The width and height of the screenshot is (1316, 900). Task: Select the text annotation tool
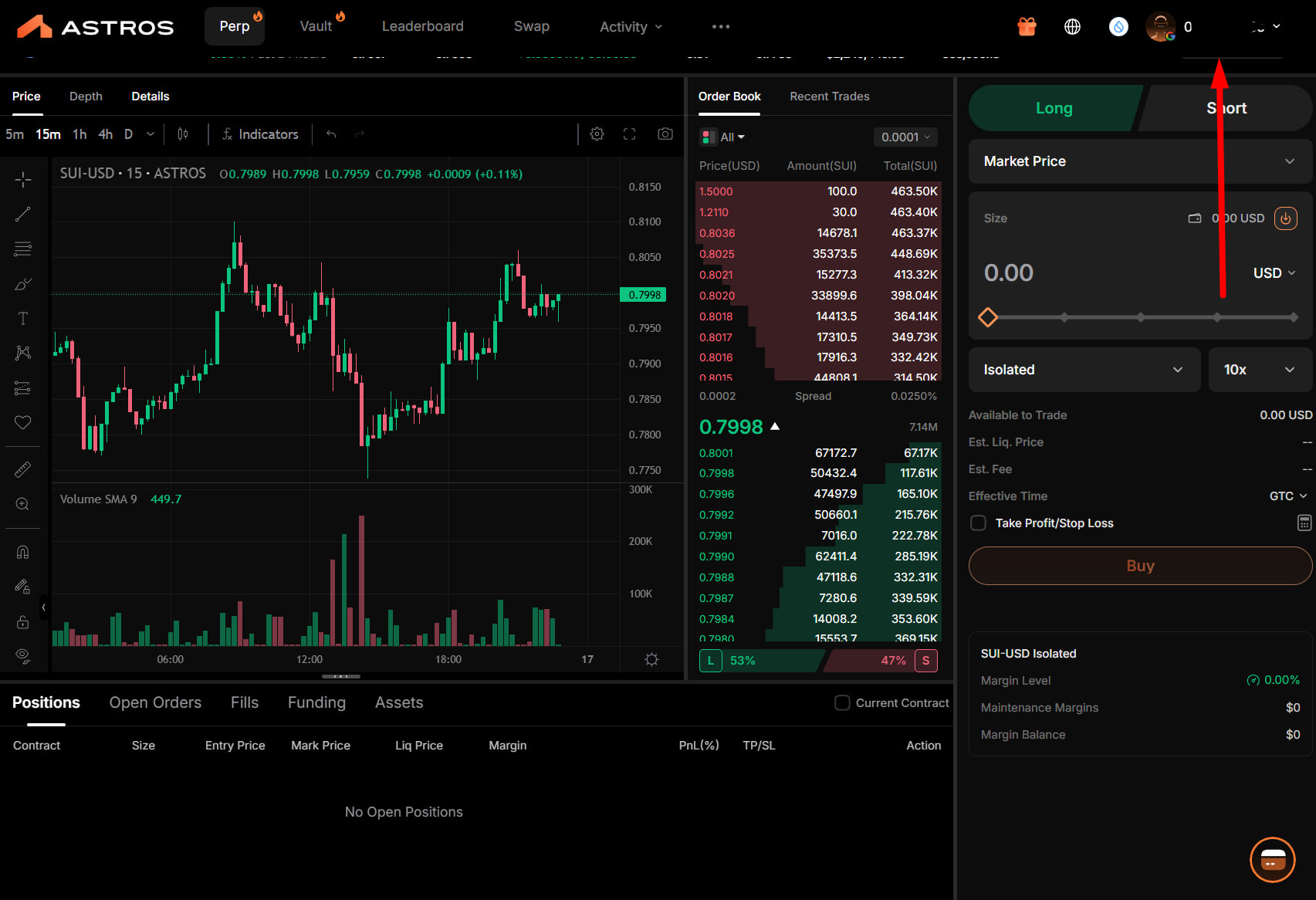point(23,318)
